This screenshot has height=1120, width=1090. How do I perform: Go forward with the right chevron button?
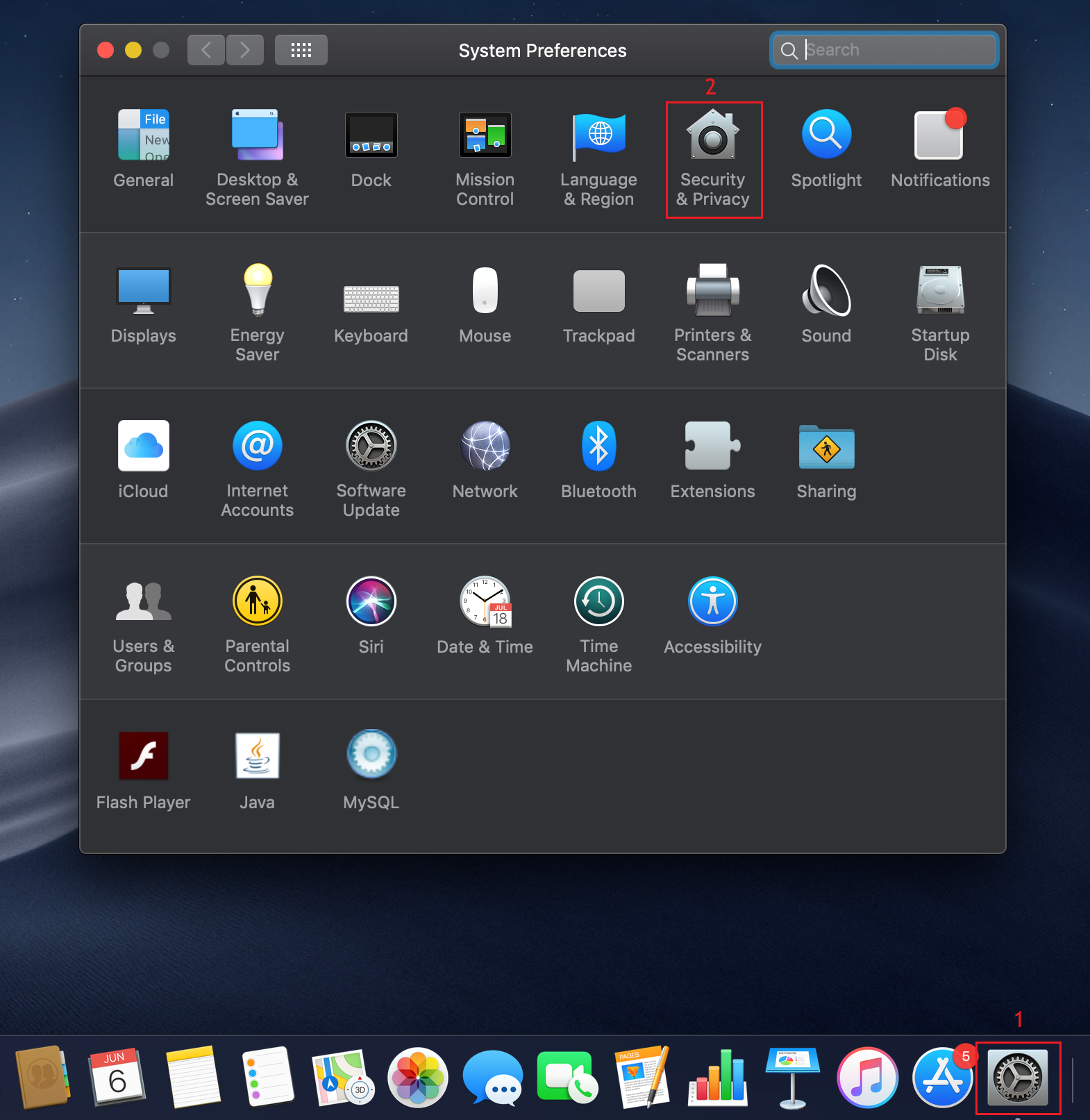click(x=245, y=50)
